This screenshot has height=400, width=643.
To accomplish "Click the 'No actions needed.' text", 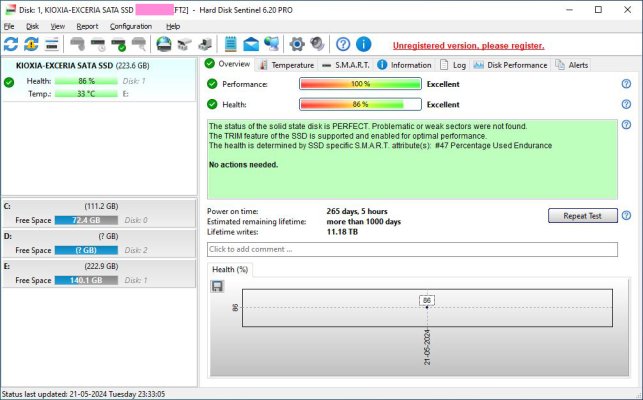I will [244, 165].
